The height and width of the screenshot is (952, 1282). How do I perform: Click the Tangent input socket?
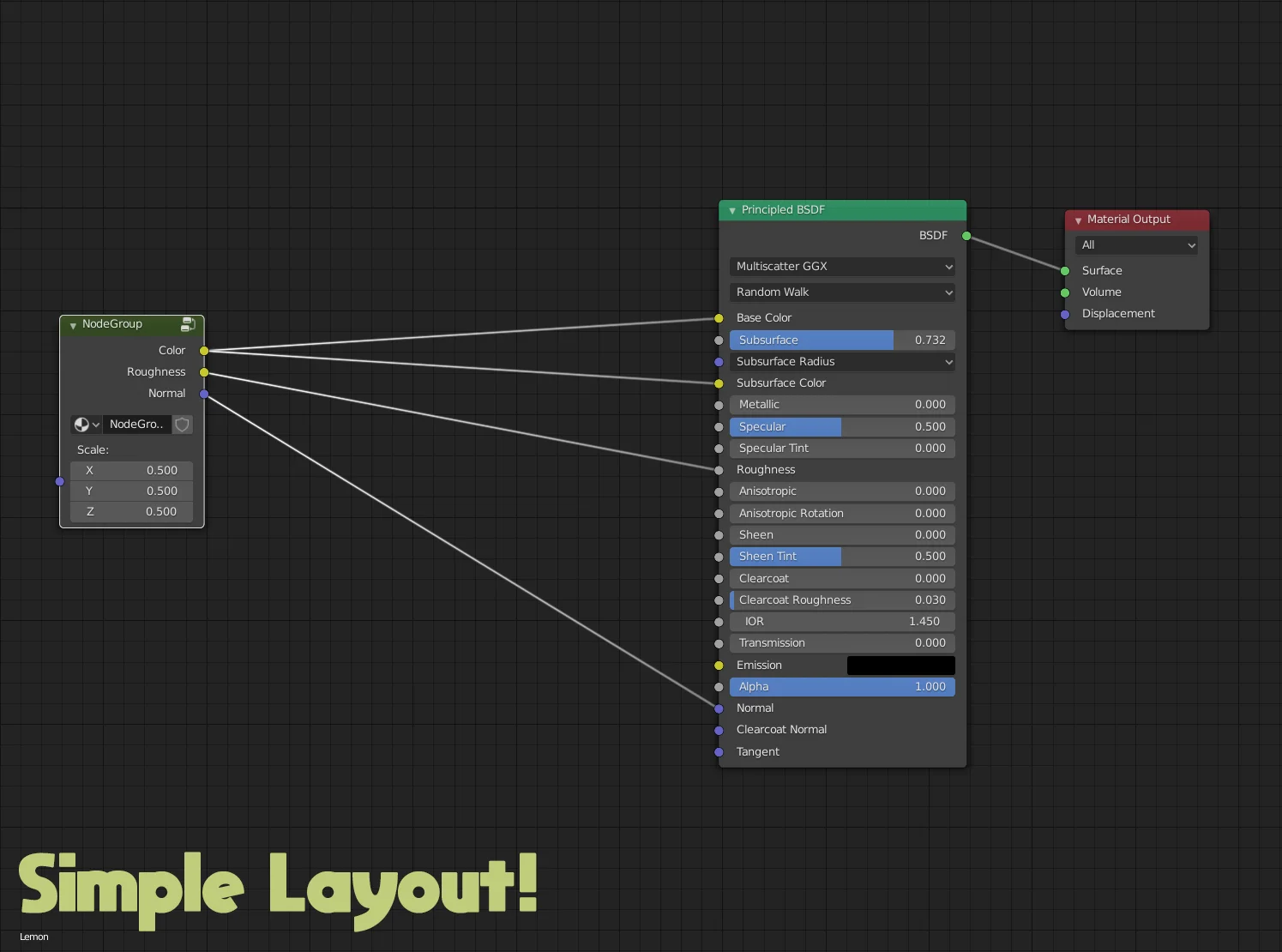pyautogui.click(x=717, y=752)
